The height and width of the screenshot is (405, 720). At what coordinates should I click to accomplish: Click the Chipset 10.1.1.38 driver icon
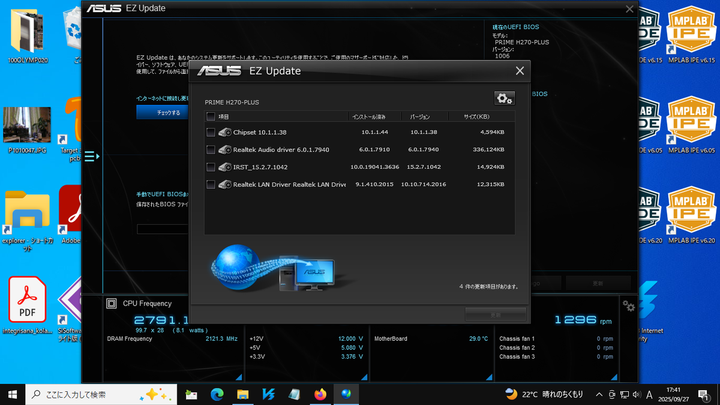225,132
